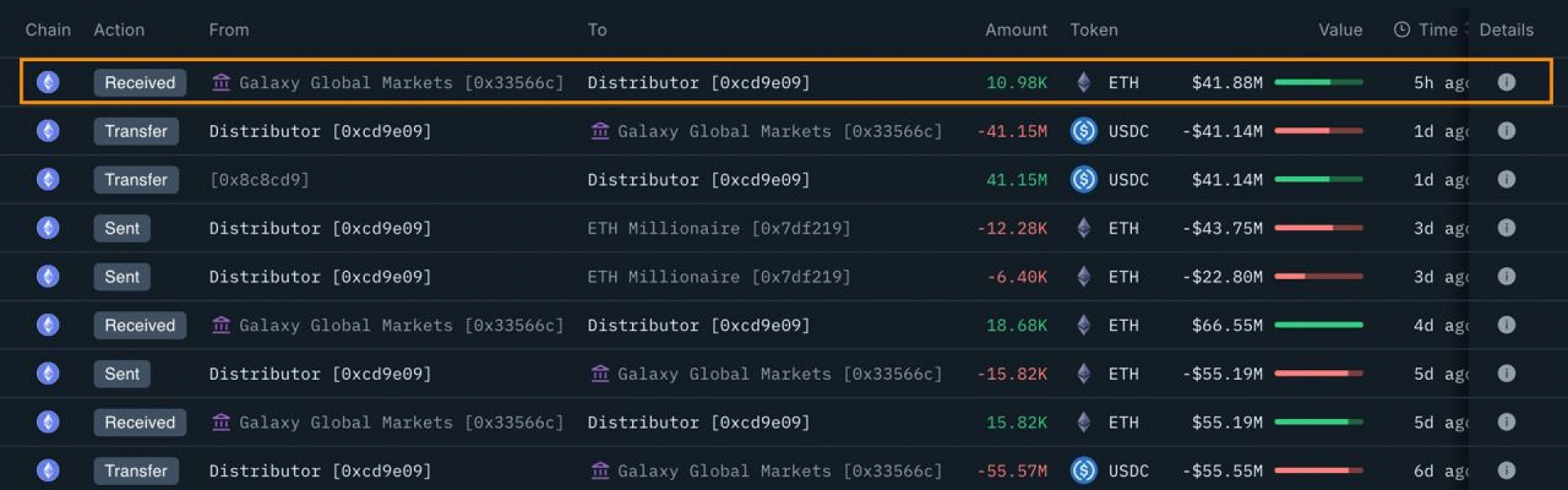Open details info icon for 10.98K ETH row
This screenshot has height=490, width=1568.
[1506, 82]
